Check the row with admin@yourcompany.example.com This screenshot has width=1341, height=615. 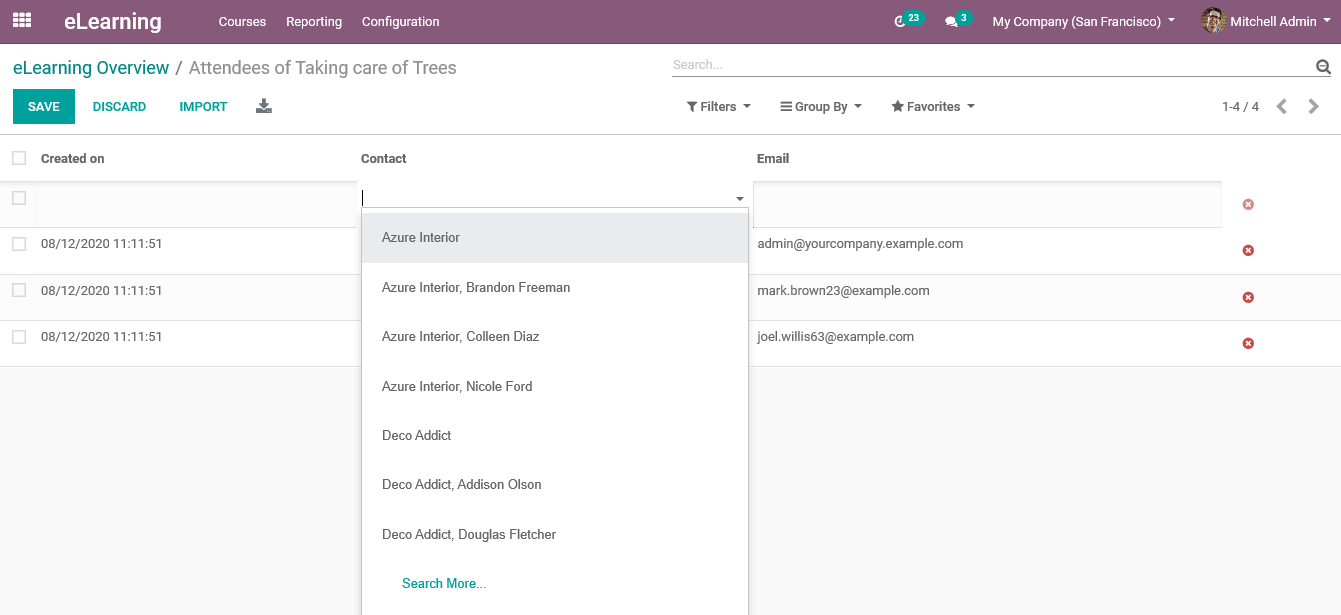[19, 244]
